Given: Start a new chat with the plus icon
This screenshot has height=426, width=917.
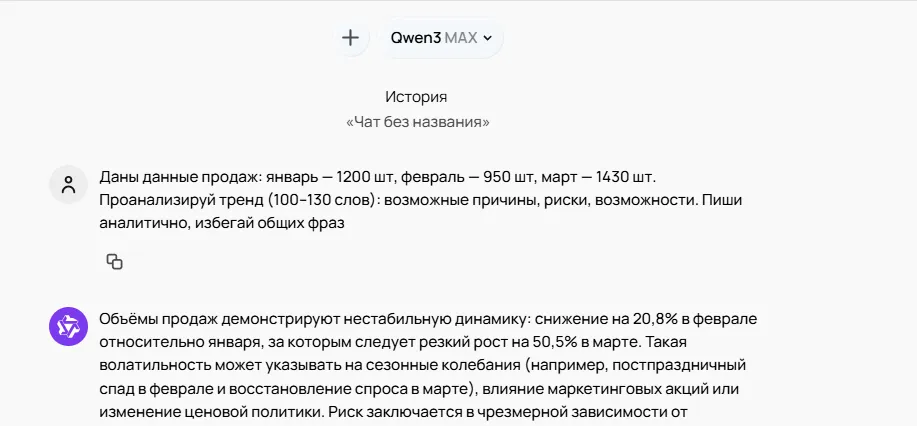Looking at the screenshot, I should 350,38.
